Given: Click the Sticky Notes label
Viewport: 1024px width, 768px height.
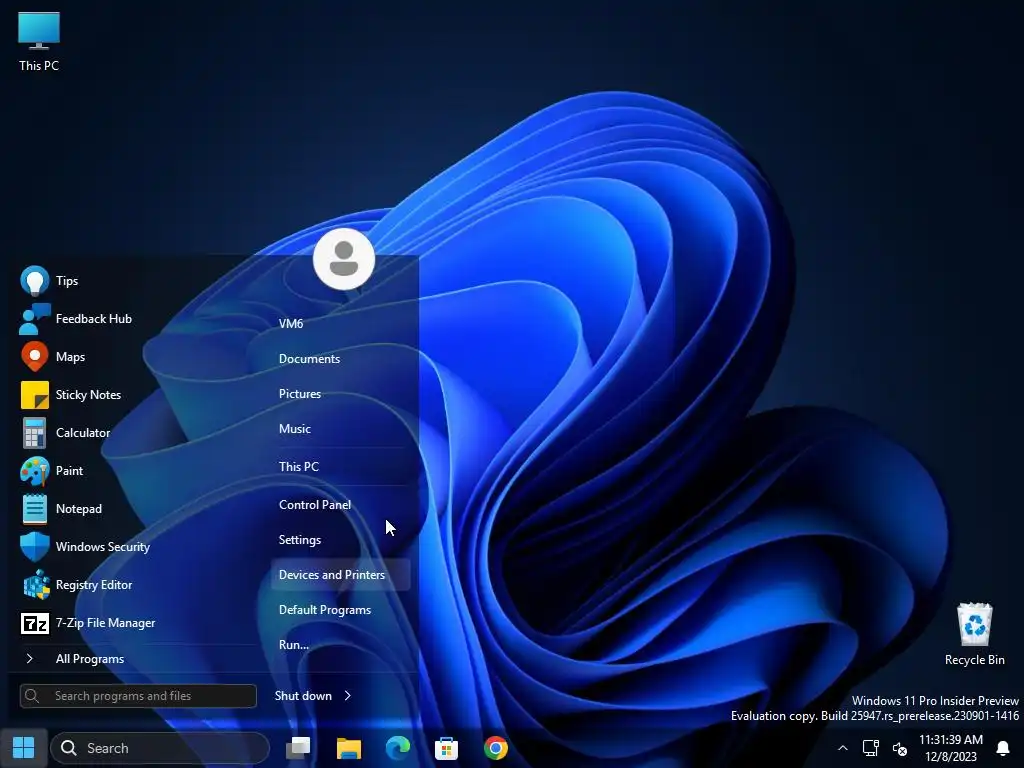Looking at the screenshot, I should click(88, 395).
